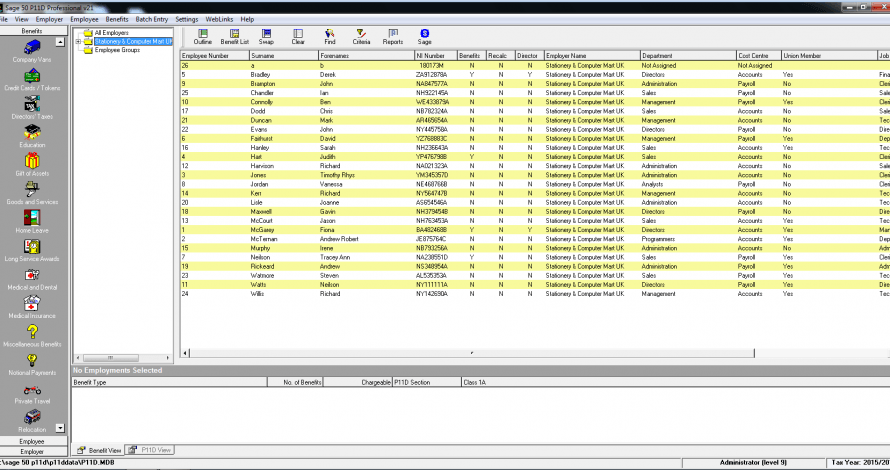Click the Find toolbar icon

tap(330, 37)
